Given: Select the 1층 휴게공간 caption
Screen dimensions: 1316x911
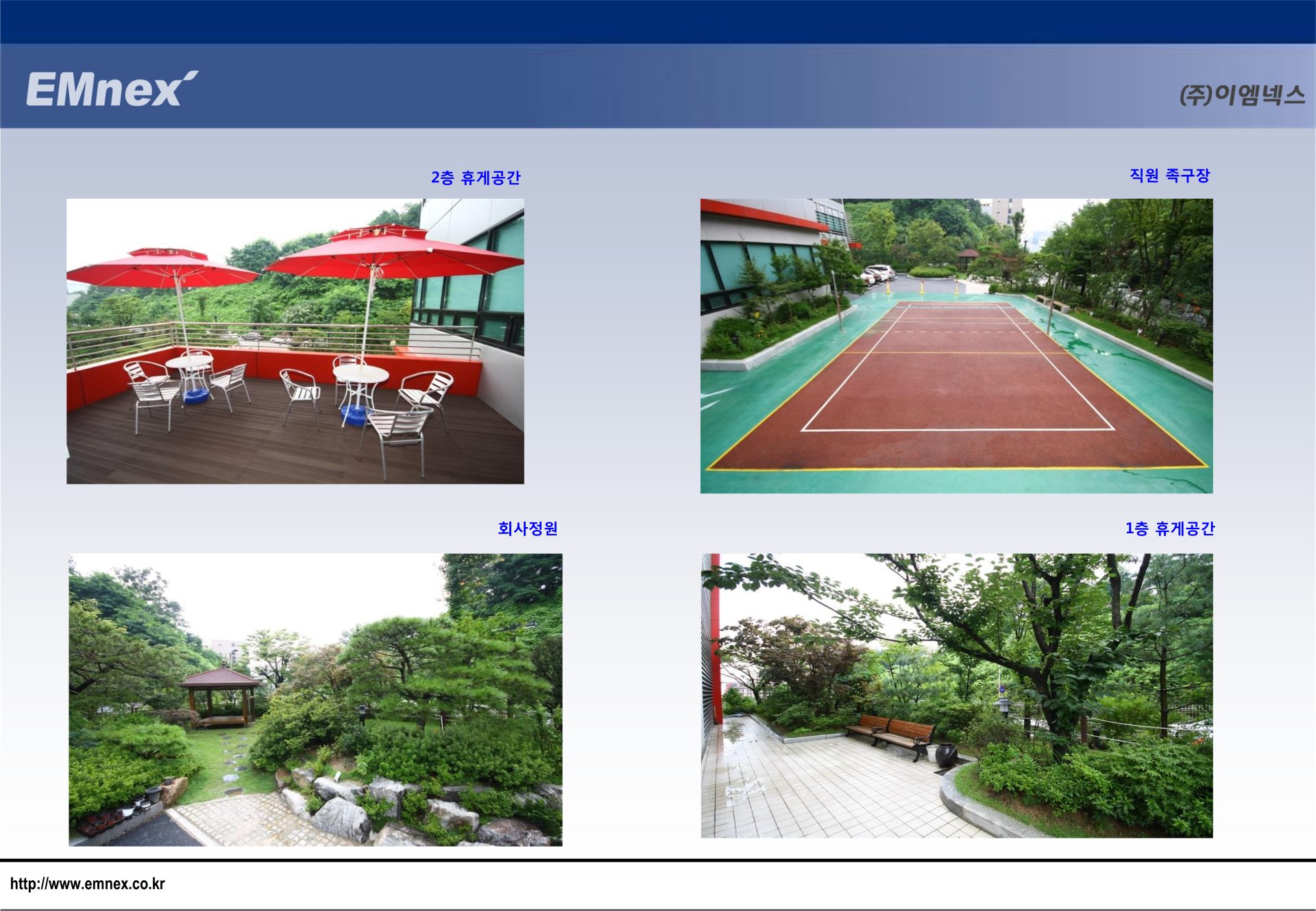Looking at the screenshot, I should pos(1170,529).
